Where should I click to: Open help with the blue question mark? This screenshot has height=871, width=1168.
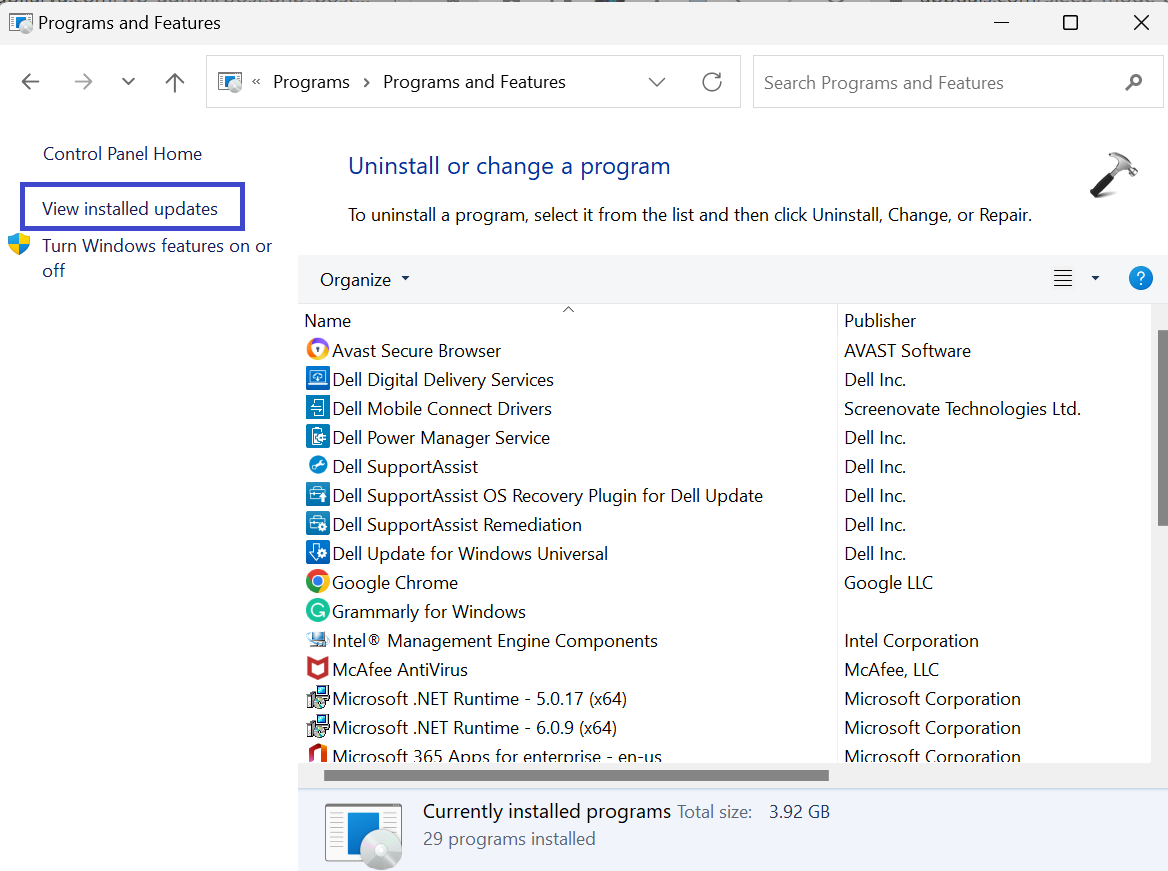1140,279
